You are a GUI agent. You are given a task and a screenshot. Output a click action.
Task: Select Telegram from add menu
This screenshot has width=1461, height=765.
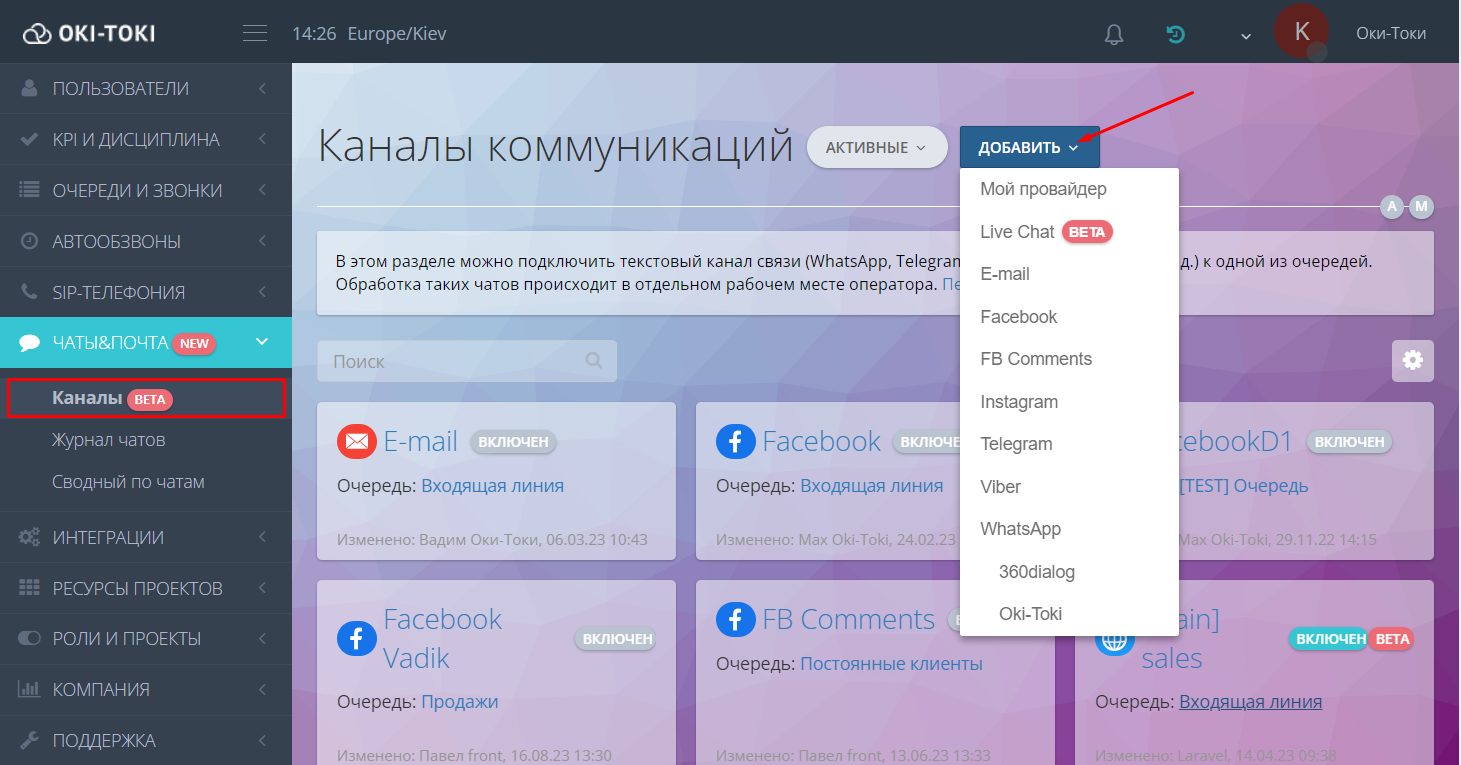pos(1069,444)
